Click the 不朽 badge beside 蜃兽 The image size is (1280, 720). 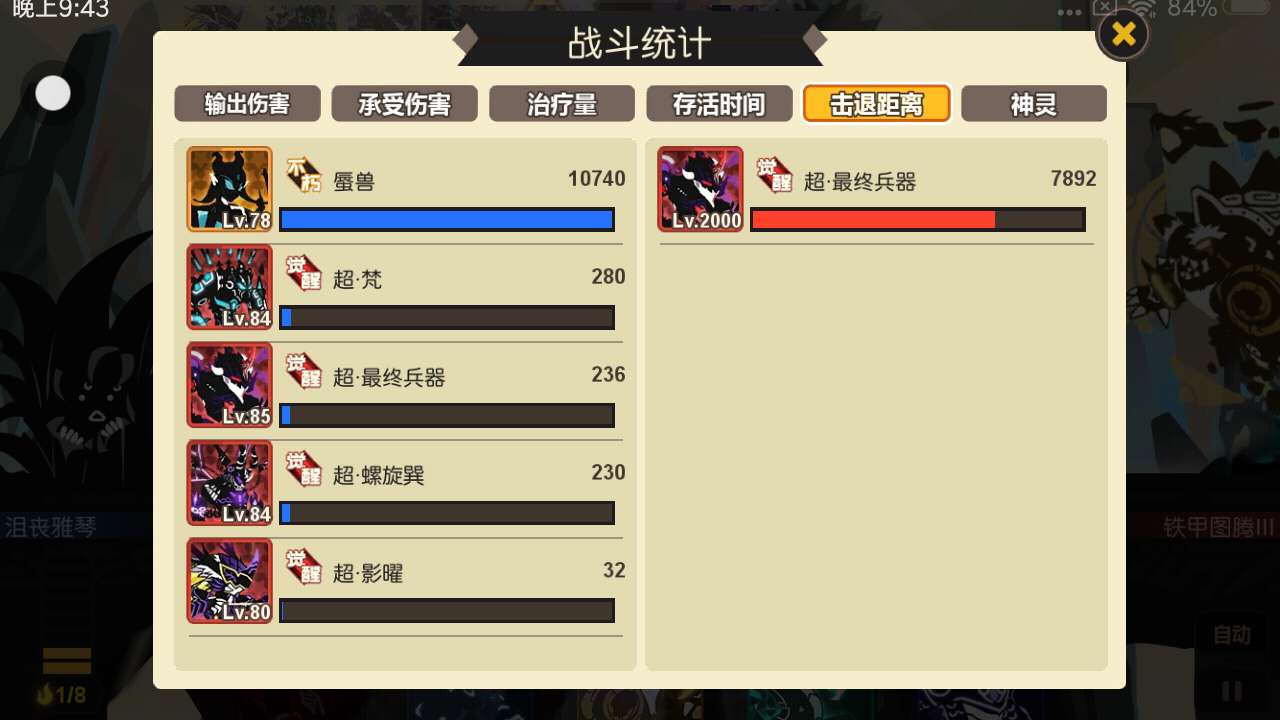tap(304, 174)
